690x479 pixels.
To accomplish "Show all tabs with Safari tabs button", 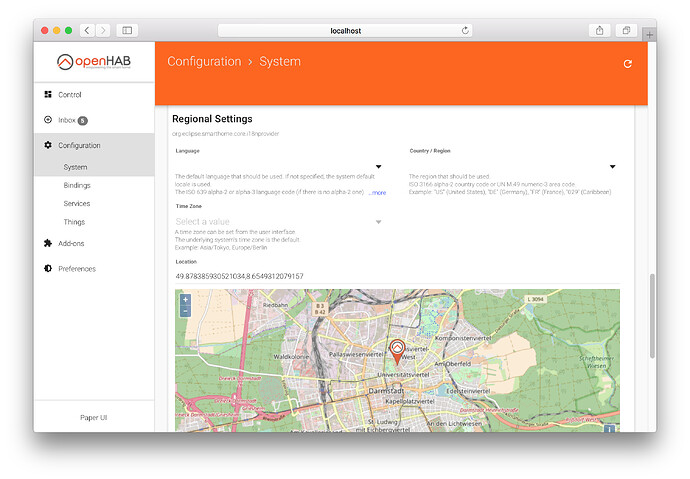I will coord(626,30).
